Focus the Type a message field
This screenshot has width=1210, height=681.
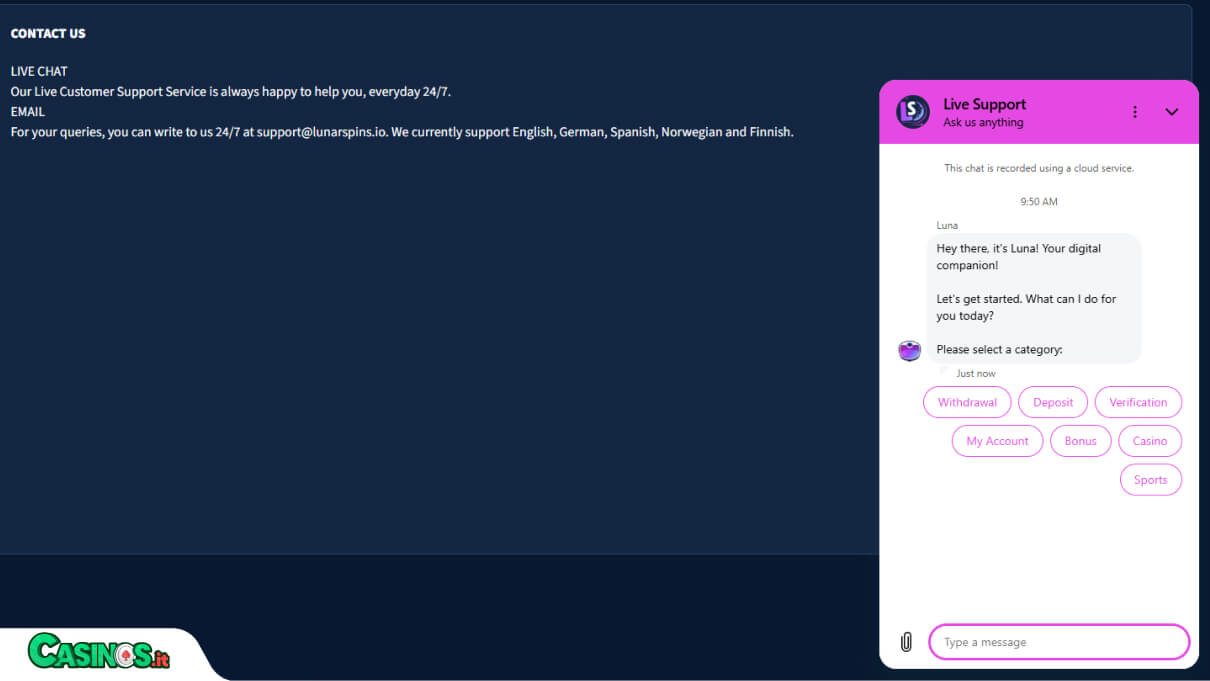click(x=1059, y=642)
